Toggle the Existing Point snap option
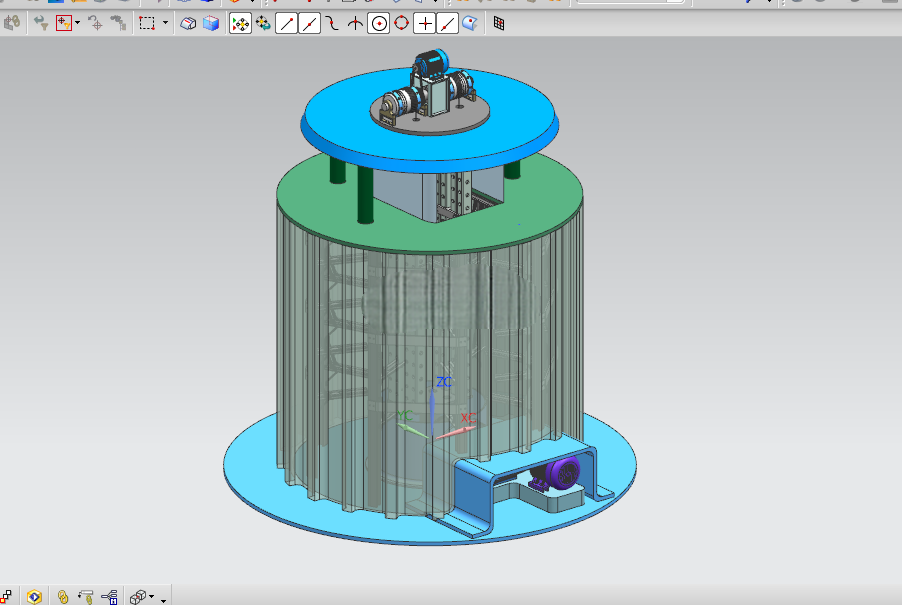Image resolution: width=902 pixels, height=605 pixels. click(x=425, y=24)
